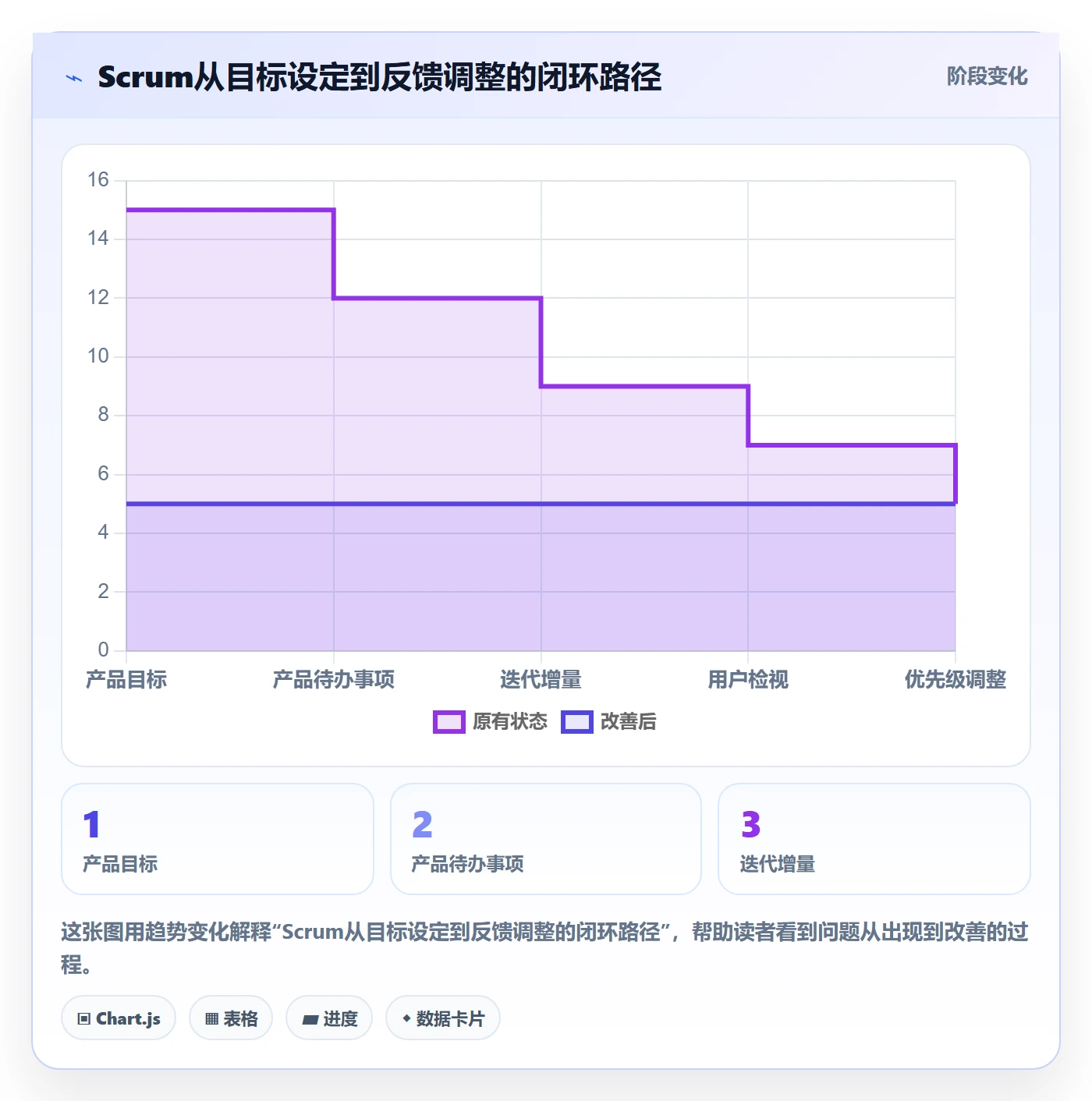Click the chart title Scrum从目标设定到反馈调整的闭环路径
This screenshot has width=1092, height=1101.
coord(380,77)
